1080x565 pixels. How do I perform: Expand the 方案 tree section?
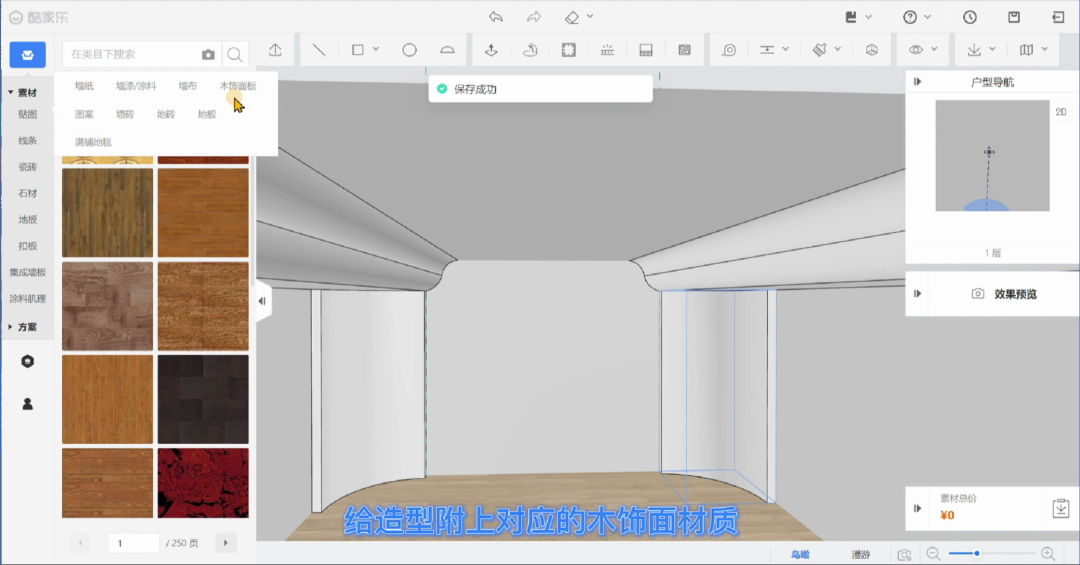click(x=10, y=327)
